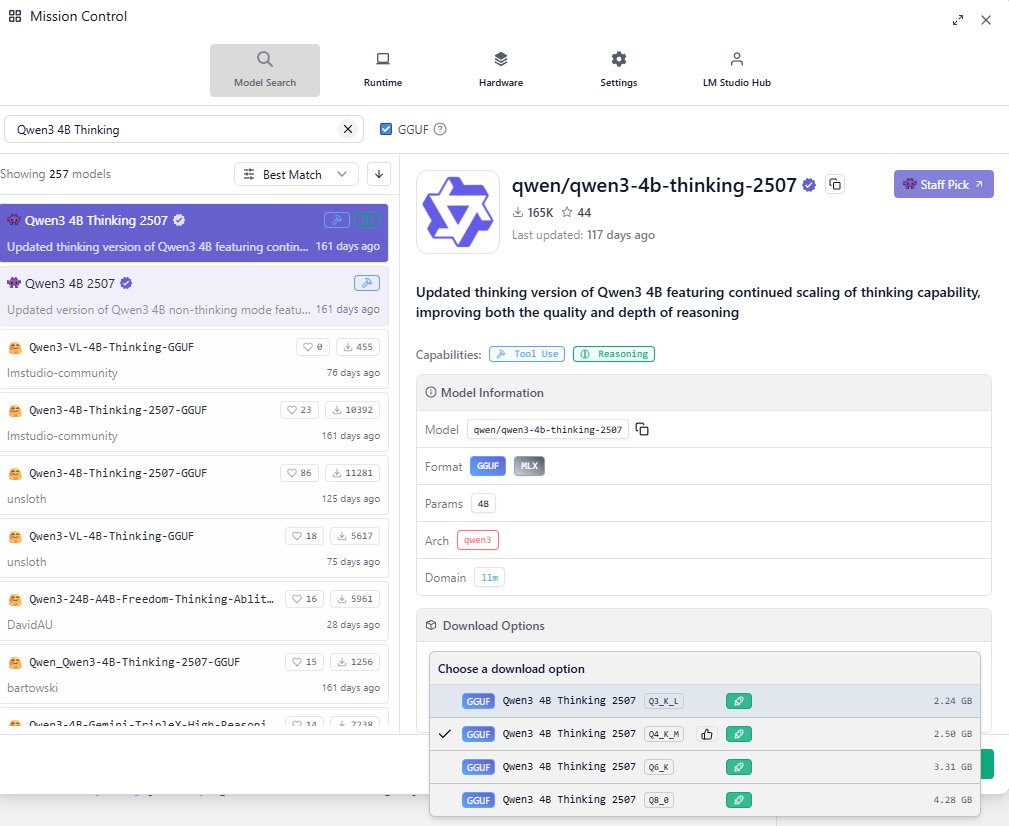Expand Mission Control window with arrows icon
Viewport: 1009px width, 826px height.
(958, 20)
